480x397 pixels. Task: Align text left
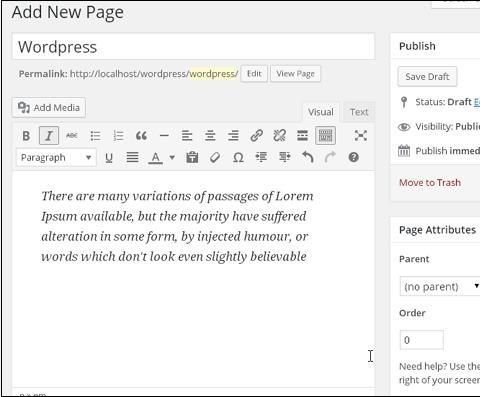coord(187,136)
